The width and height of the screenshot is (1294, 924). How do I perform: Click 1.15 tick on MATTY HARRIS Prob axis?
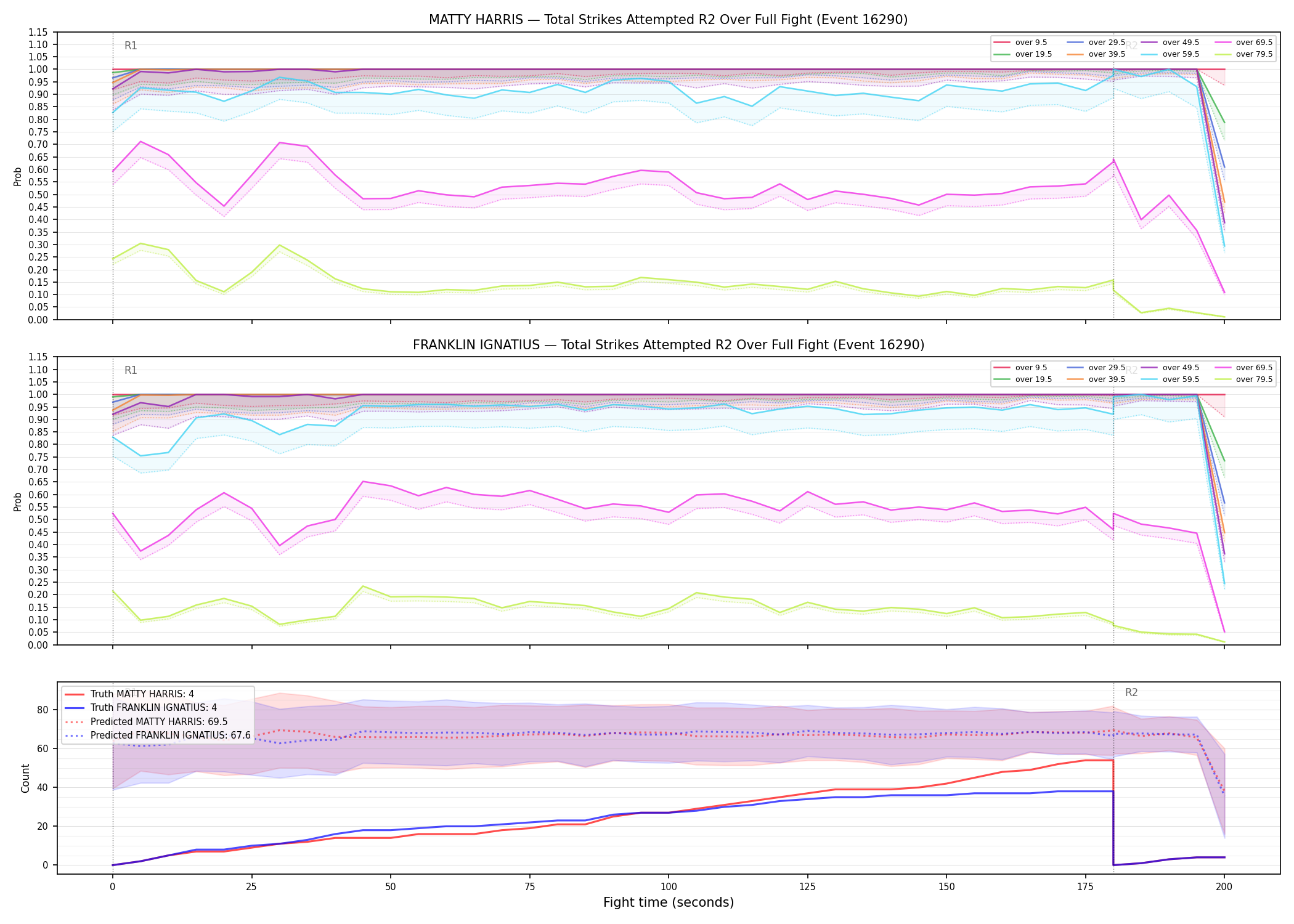point(38,32)
